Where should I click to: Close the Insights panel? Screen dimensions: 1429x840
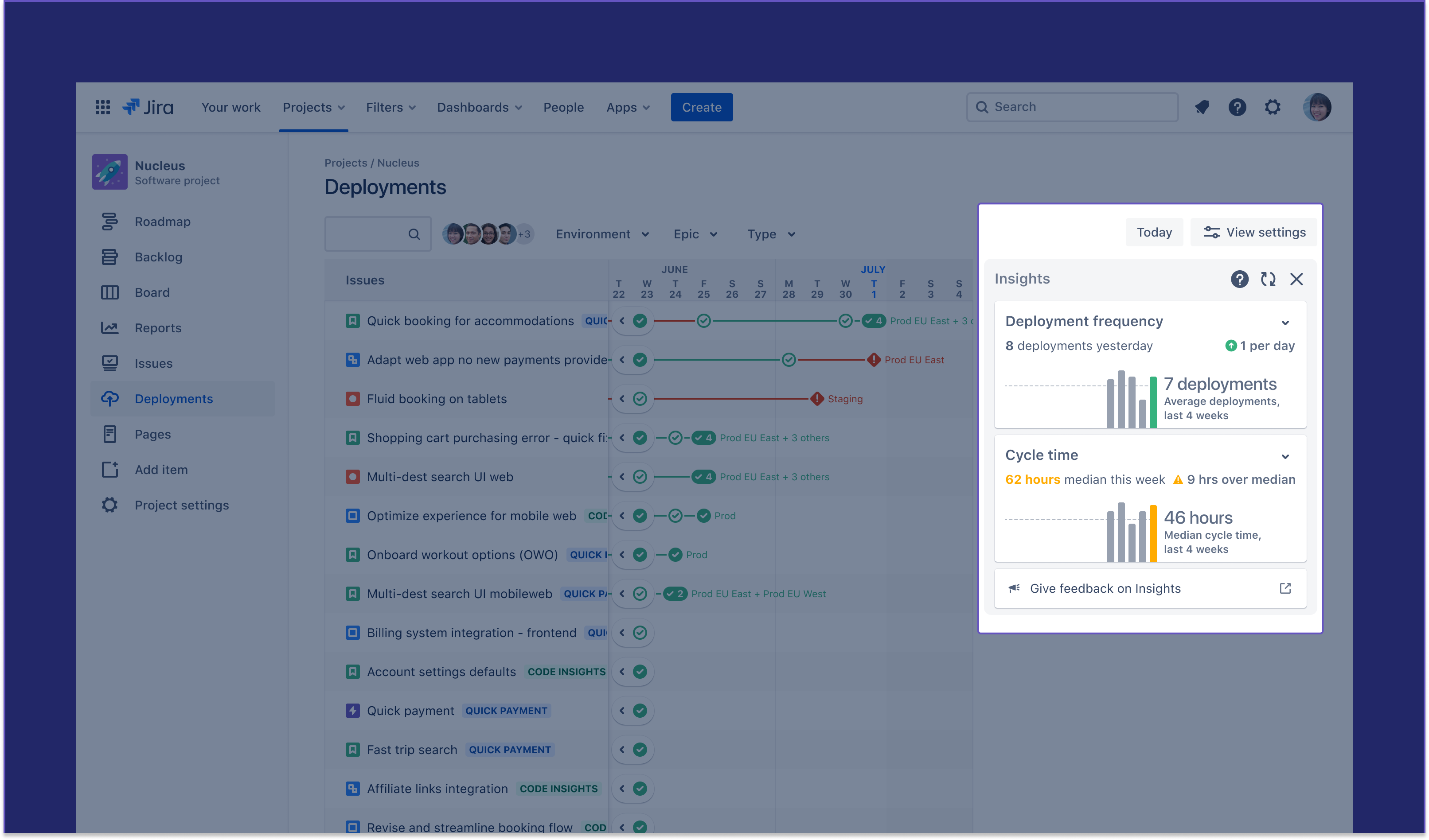[x=1296, y=279]
